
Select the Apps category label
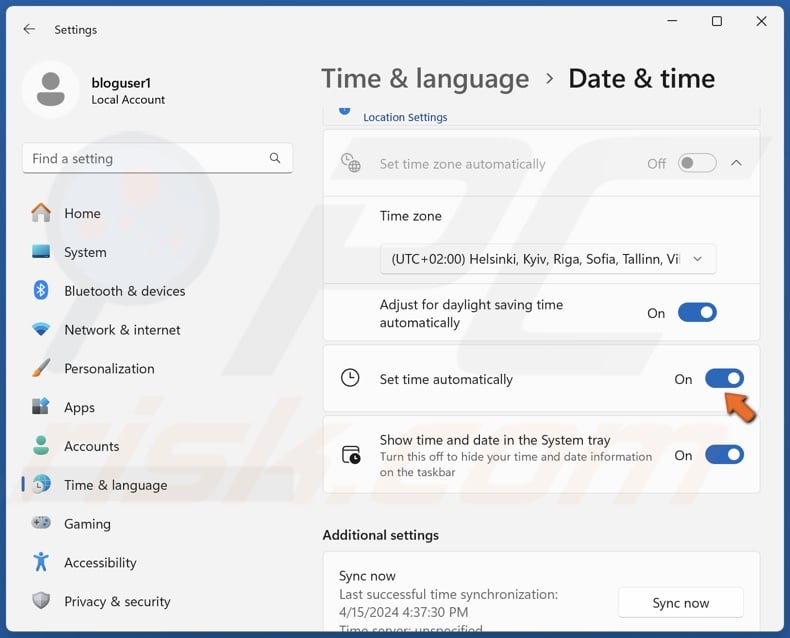(x=79, y=407)
